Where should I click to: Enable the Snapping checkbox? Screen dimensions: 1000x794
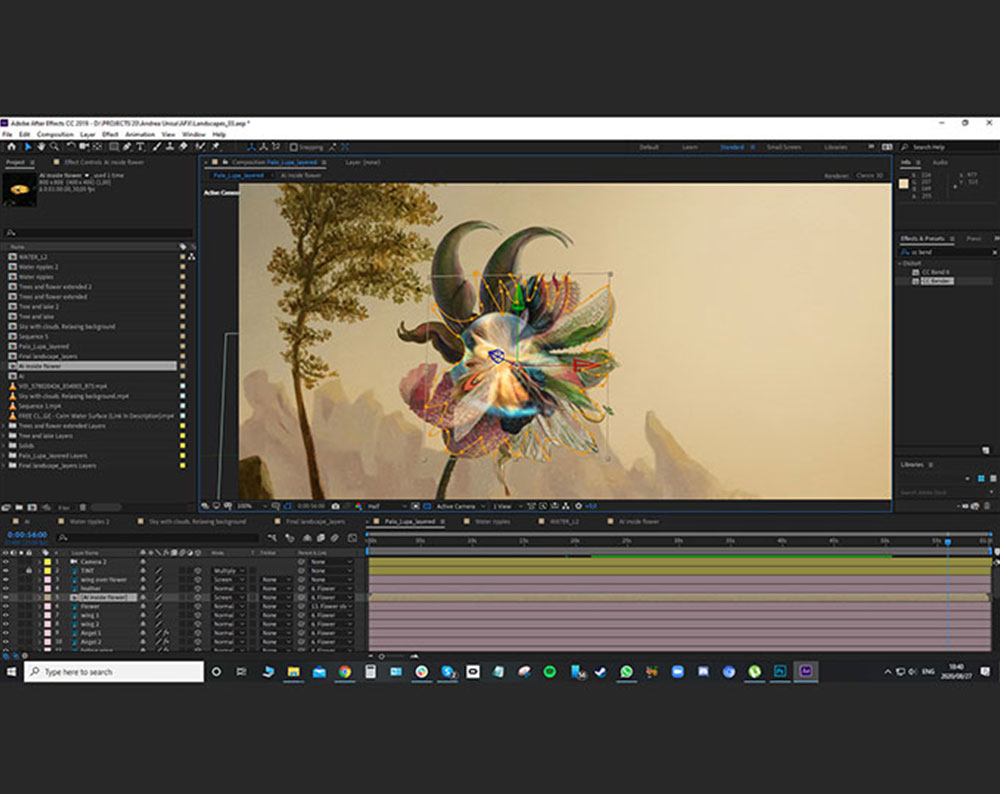293,147
